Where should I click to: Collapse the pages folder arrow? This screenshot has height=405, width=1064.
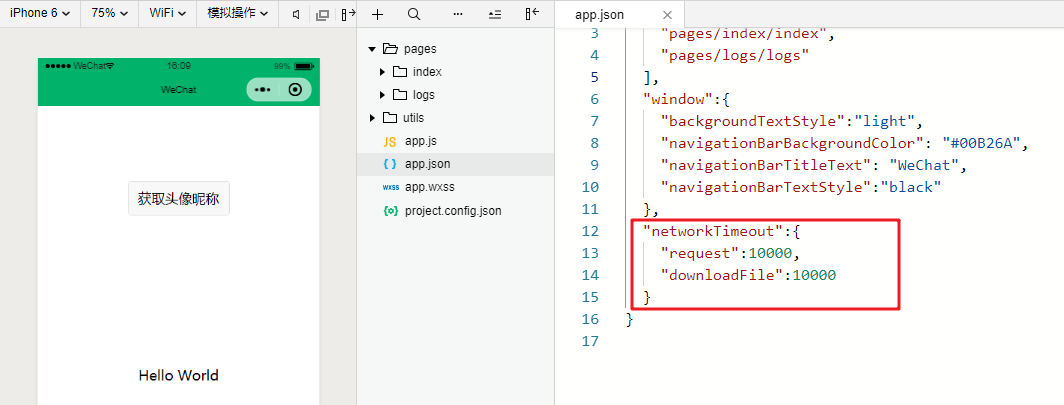pyautogui.click(x=371, y=50)
